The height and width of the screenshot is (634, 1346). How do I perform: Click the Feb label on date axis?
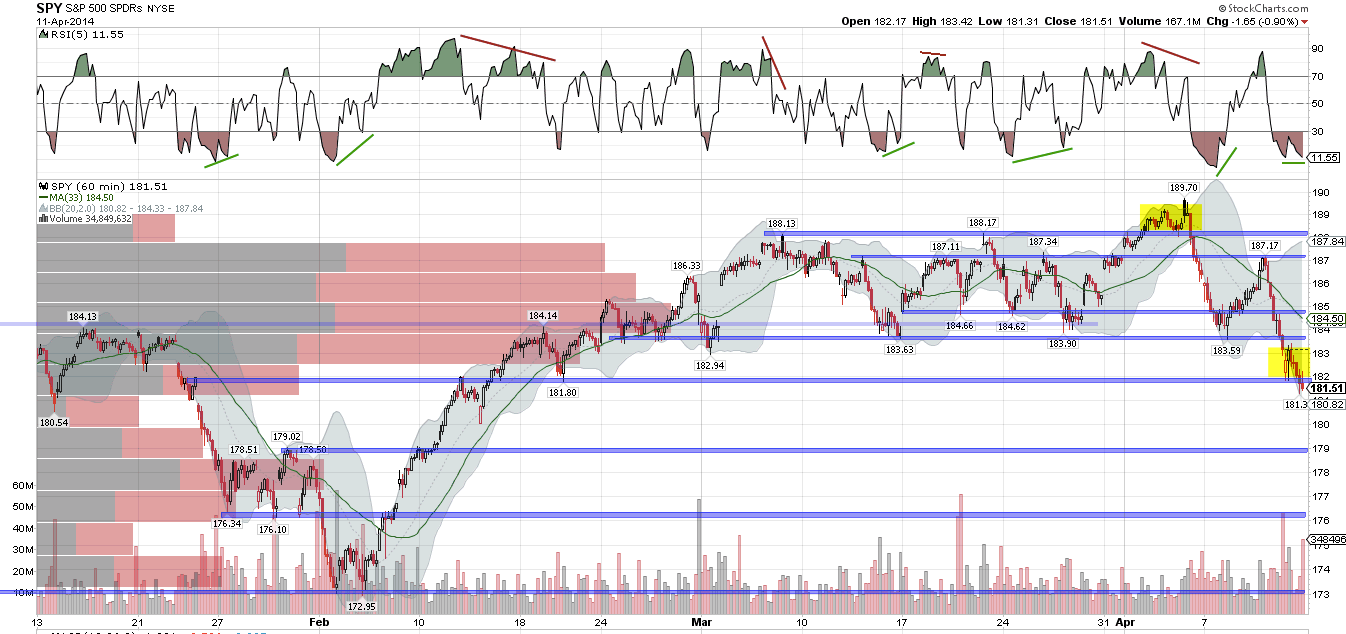[319, 621]
